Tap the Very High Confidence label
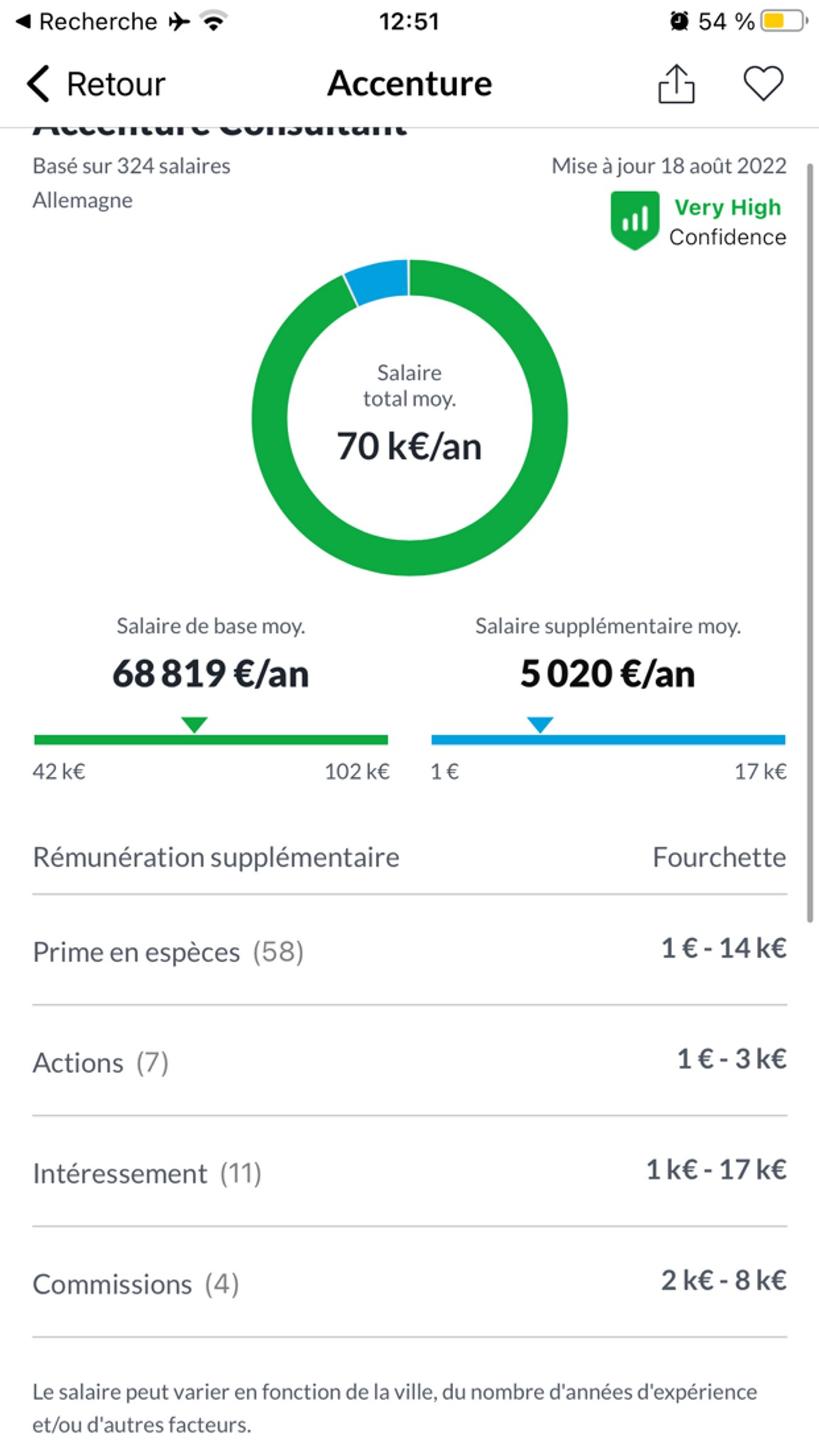This screenshot has width=819, height=1456. click(727, 222)
